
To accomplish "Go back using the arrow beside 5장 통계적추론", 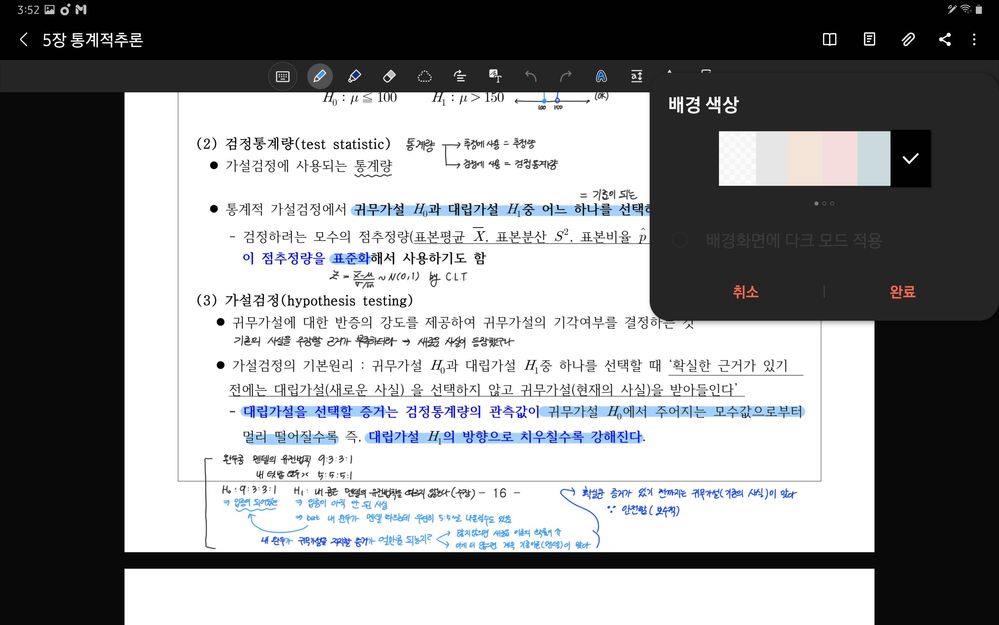I will click(24, 40).
